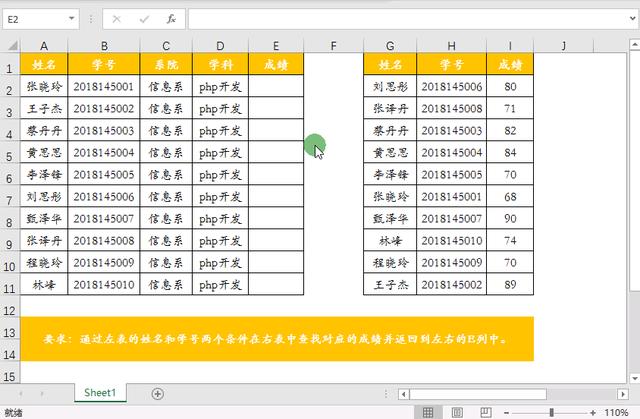
Task: Click the horizontal scrollbar left arrow
Action: [404, 394]
